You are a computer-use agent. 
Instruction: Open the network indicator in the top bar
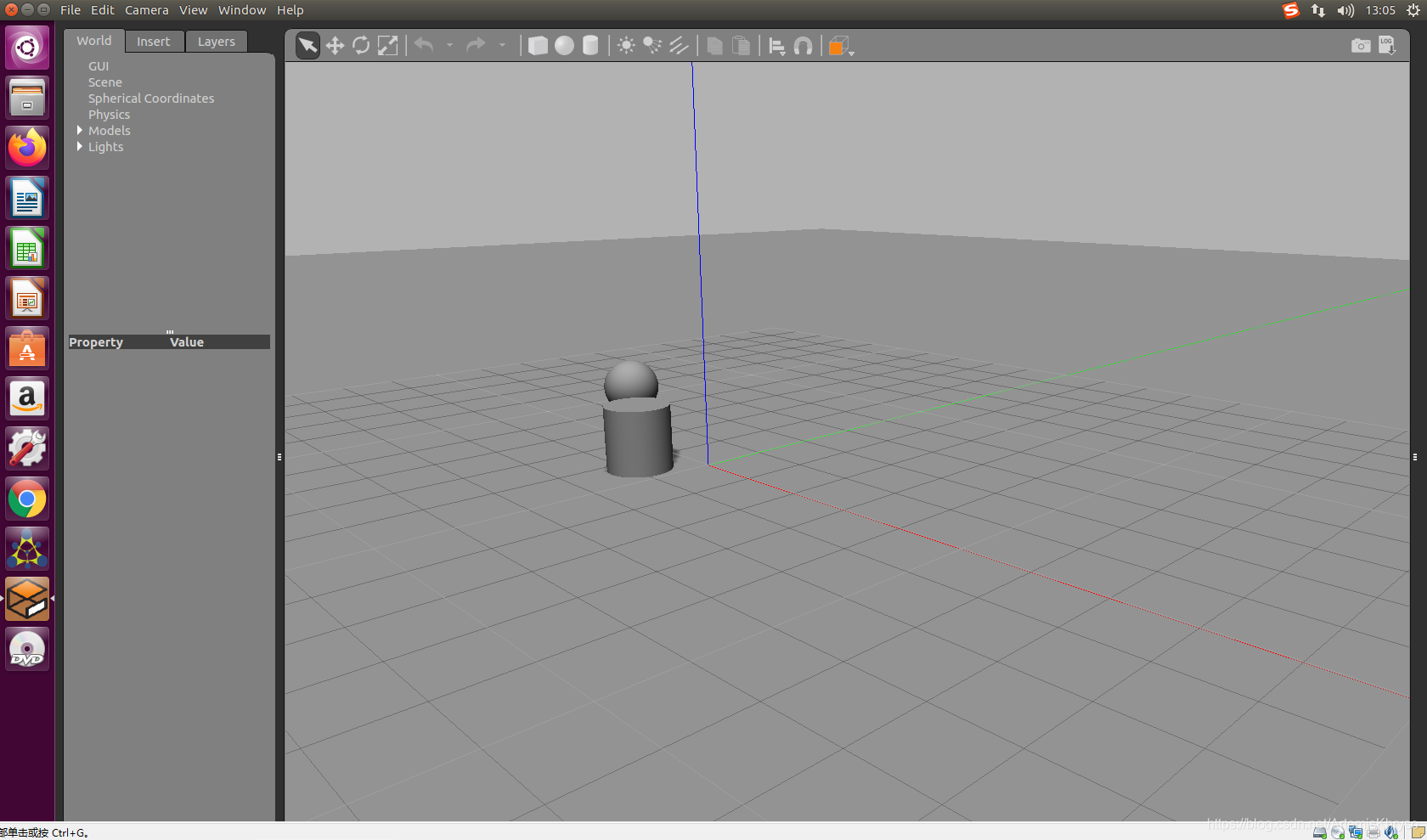1317,10
